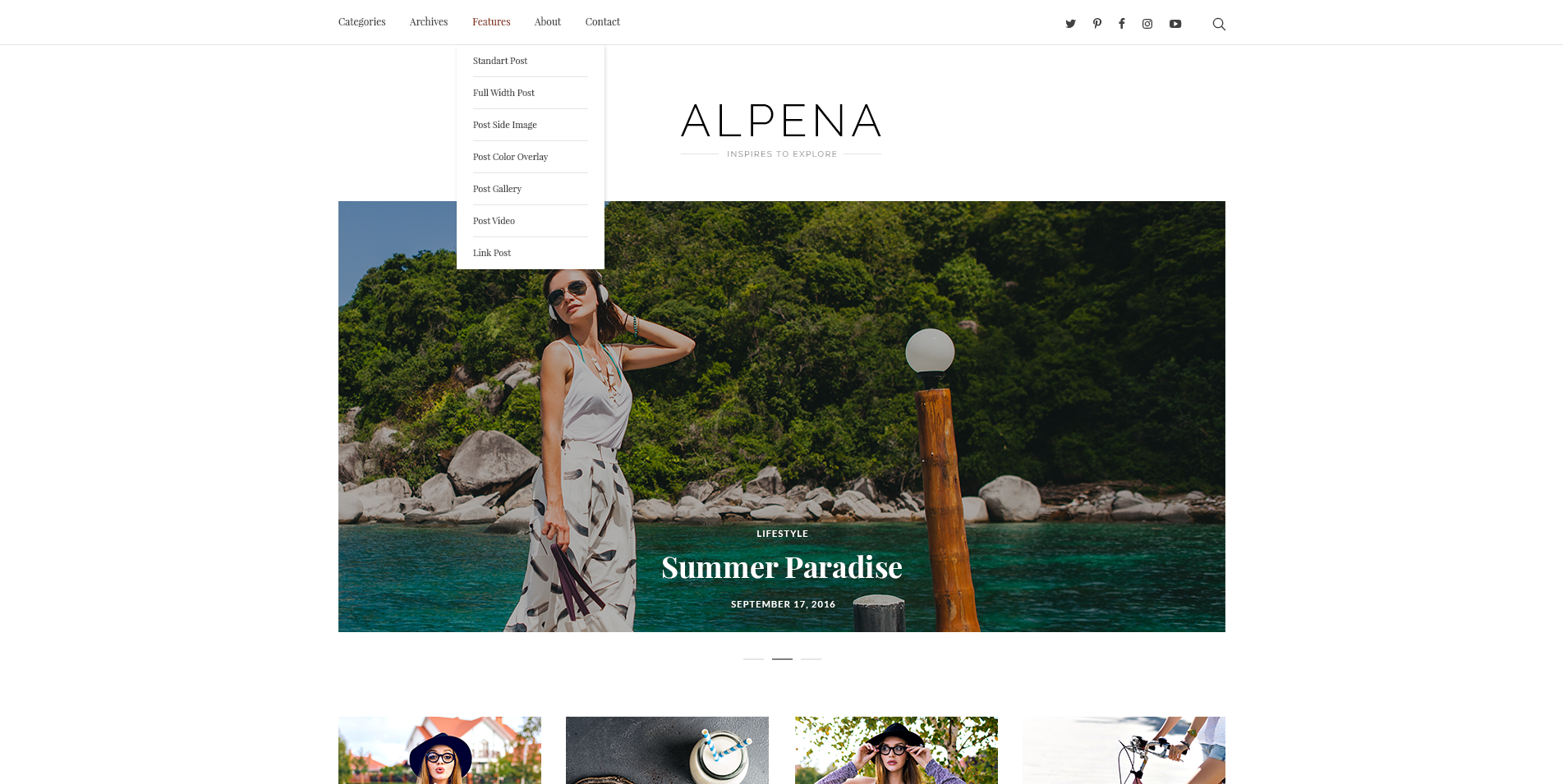Open the milk bottle post thumbnail

tap(667, 750)
